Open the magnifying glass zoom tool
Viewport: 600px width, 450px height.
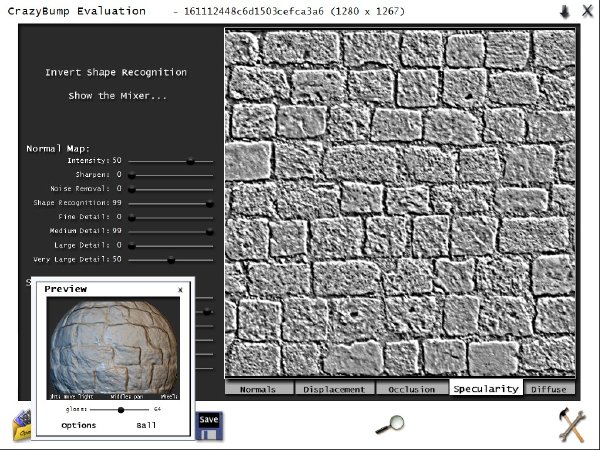coord(390,425)
